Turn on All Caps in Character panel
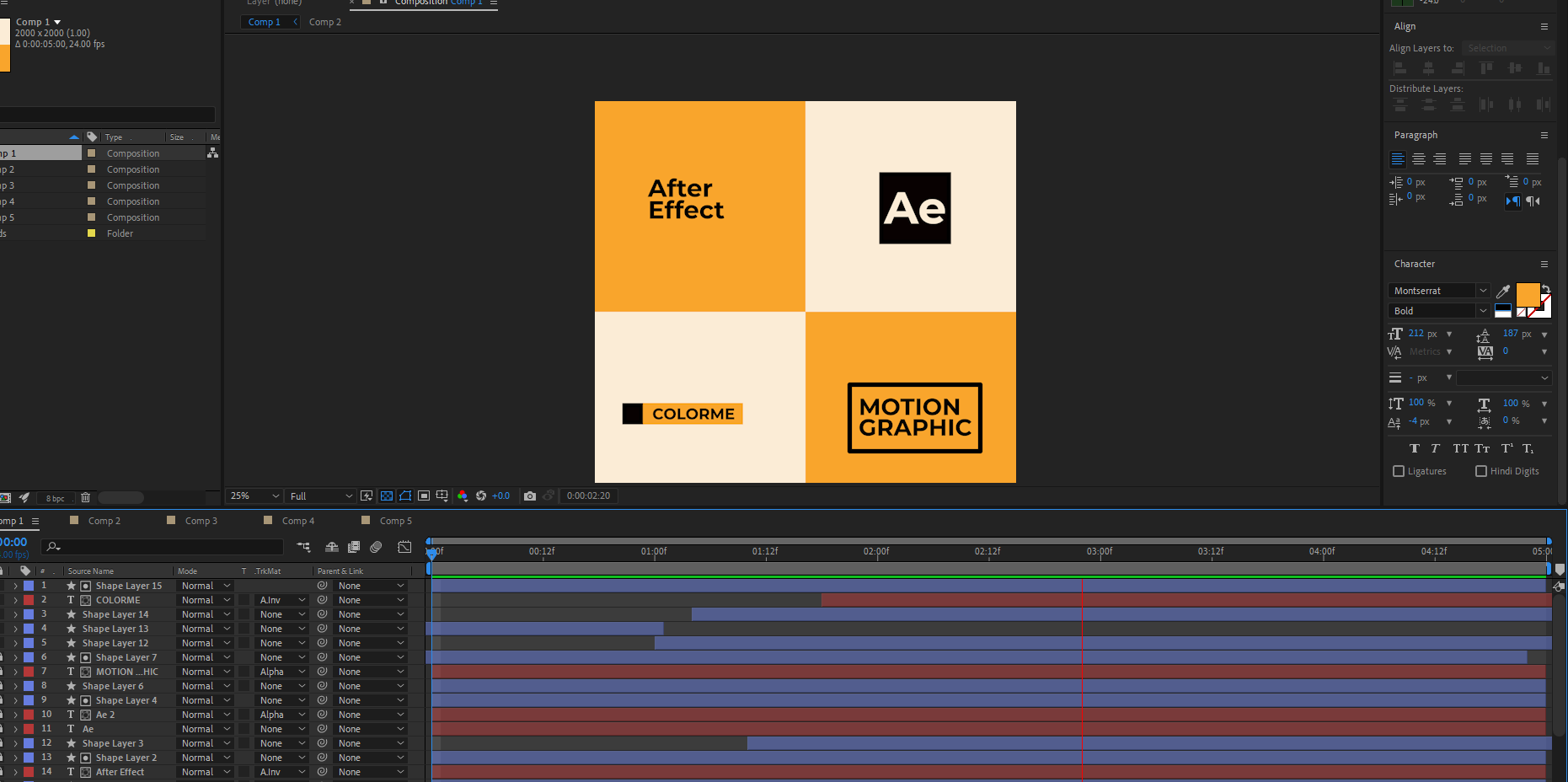The height and width of the screenshot is (782, 1568). coord(1460,448)
